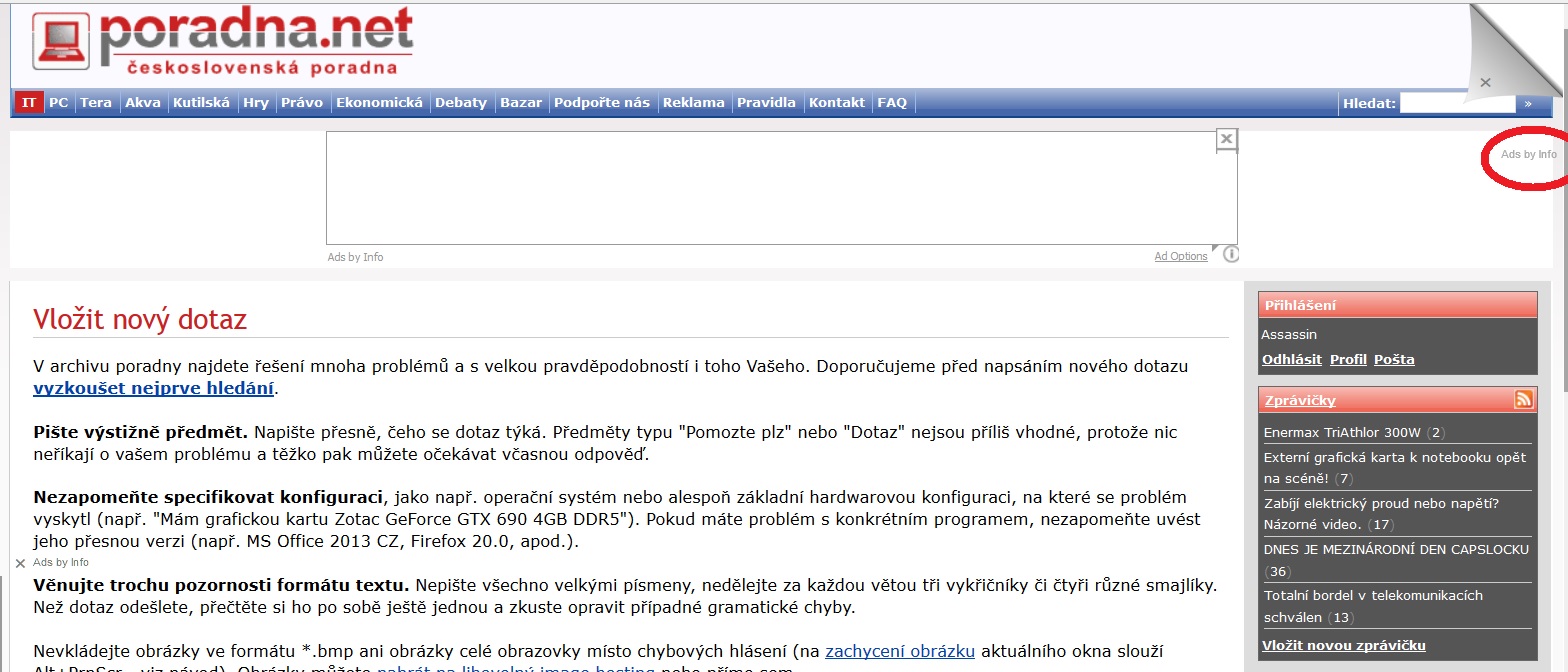Image resolution: width=1568 pixels, height=672 pixels.
Task: Close the banner ad with X box
Action: coord(1227,139)
